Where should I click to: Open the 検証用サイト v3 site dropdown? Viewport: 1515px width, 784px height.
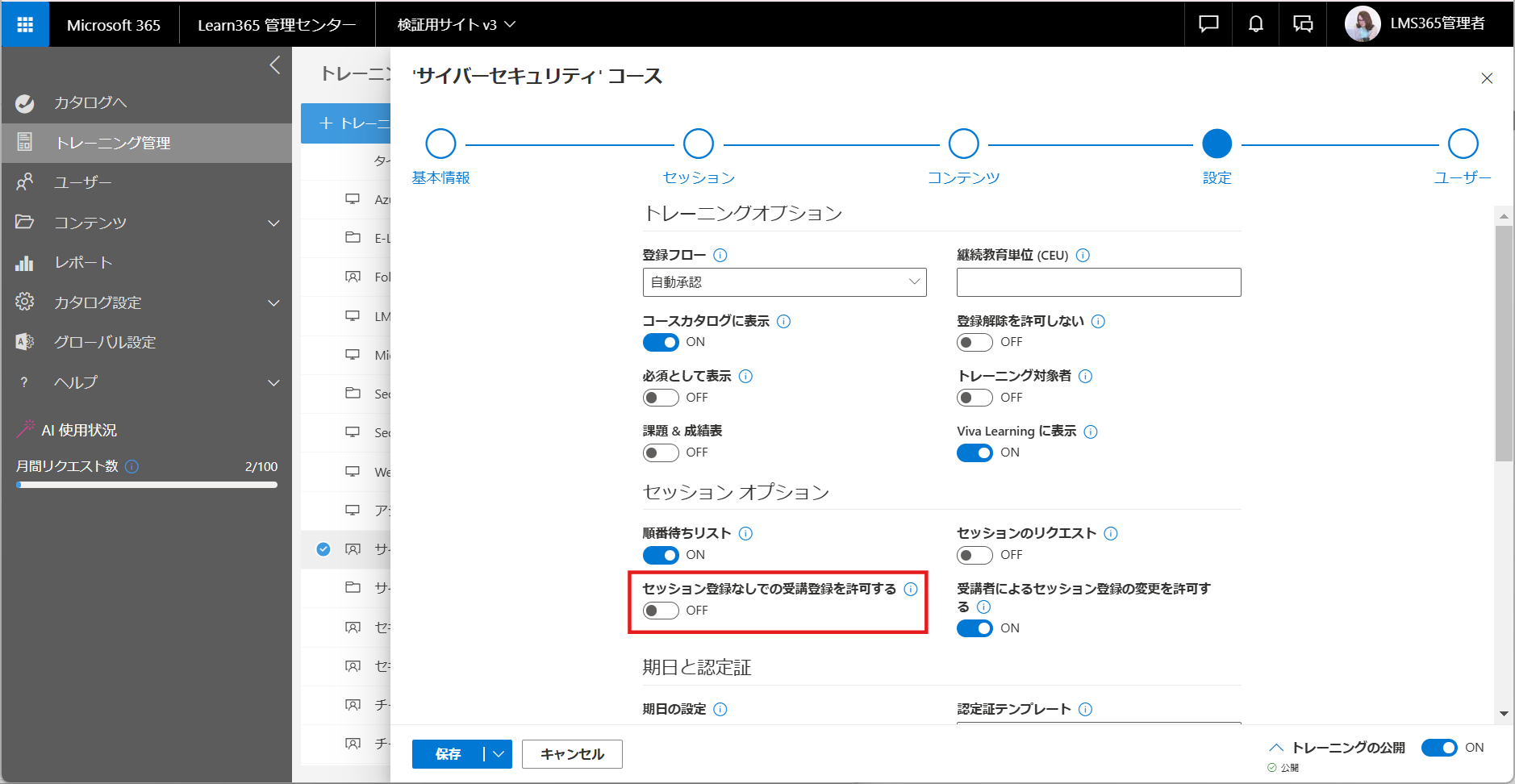456,24
